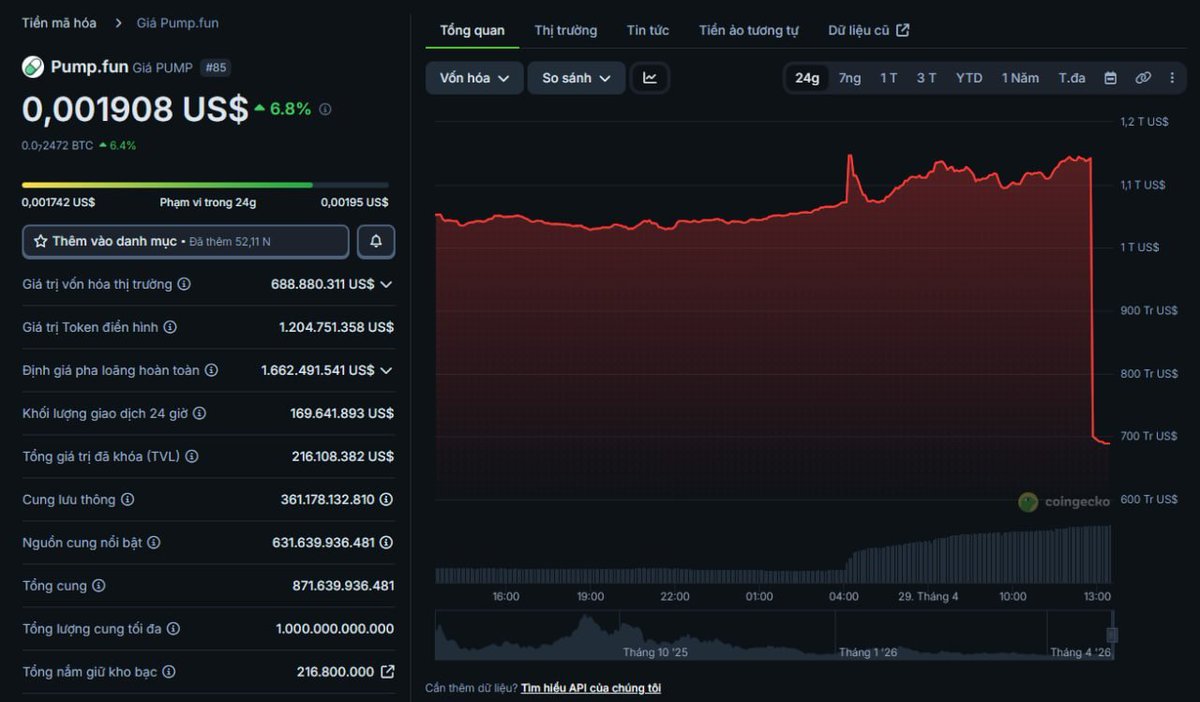Click the 13:00 chart time axis label

(1097, 596)
